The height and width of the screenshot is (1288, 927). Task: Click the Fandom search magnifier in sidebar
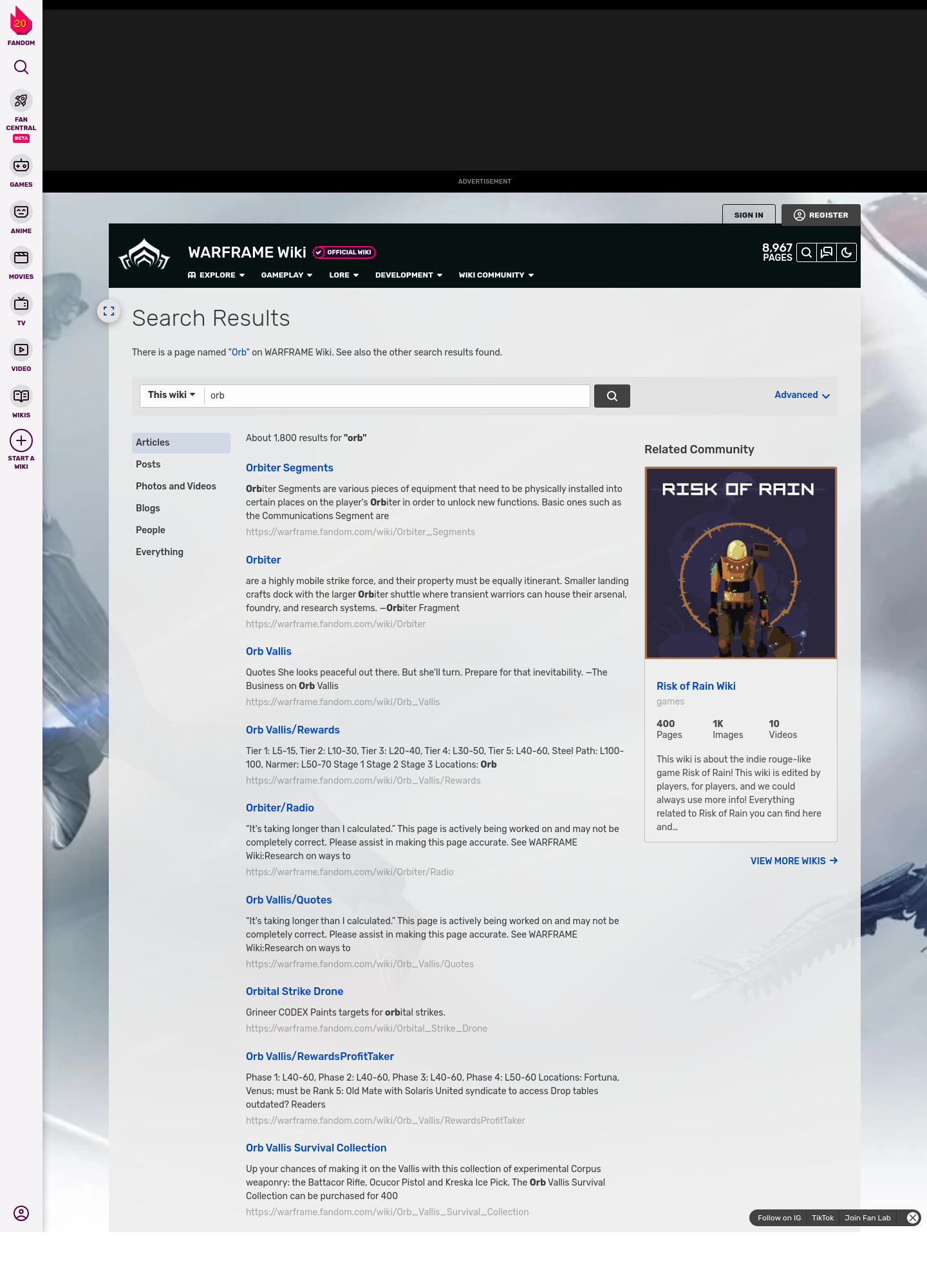coord(21,67)
